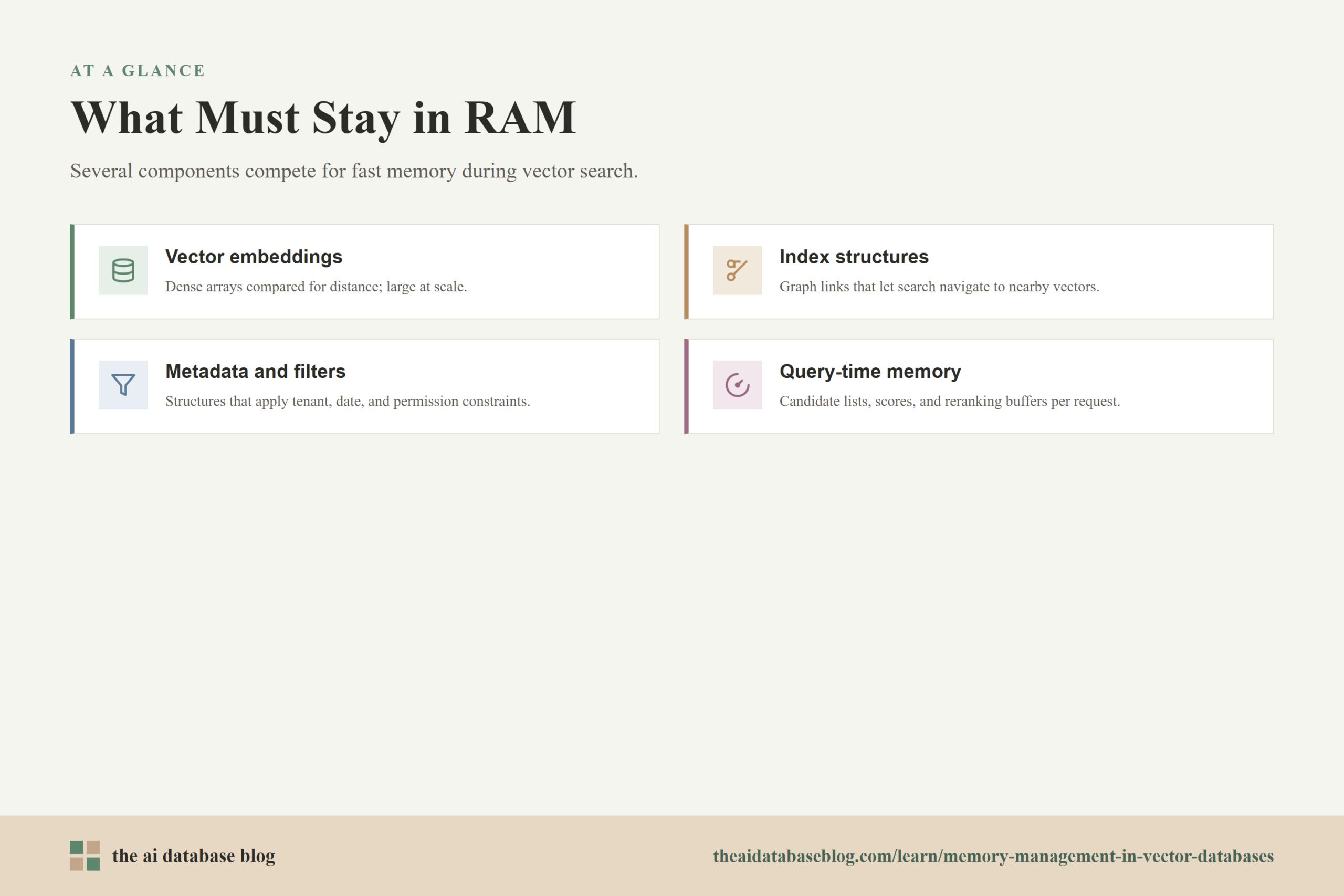
Task: Select the 'Index structures' card heading
Action: tap(854, 257)
